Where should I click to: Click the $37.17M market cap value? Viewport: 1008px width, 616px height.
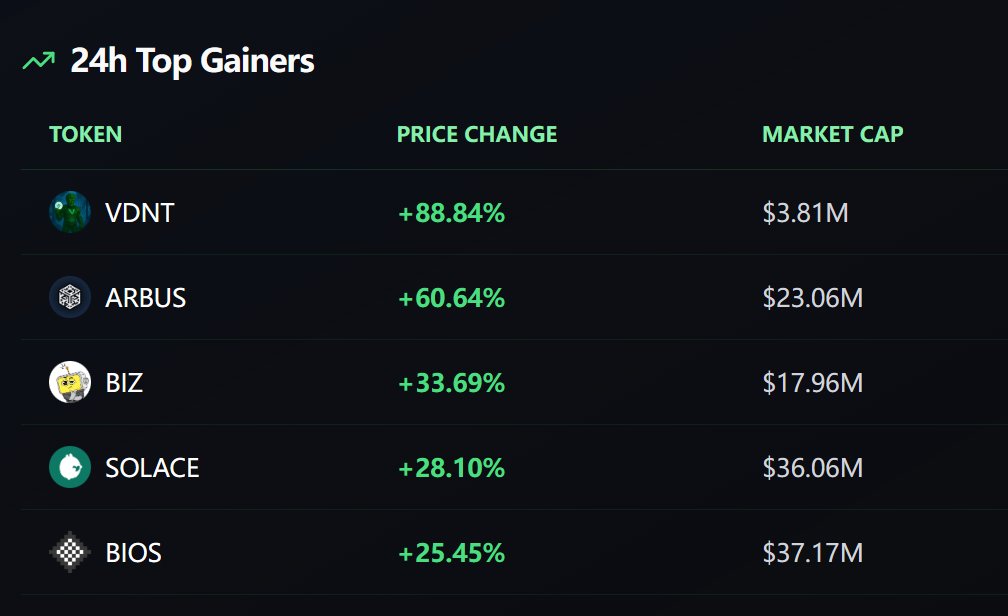point(813,552)
